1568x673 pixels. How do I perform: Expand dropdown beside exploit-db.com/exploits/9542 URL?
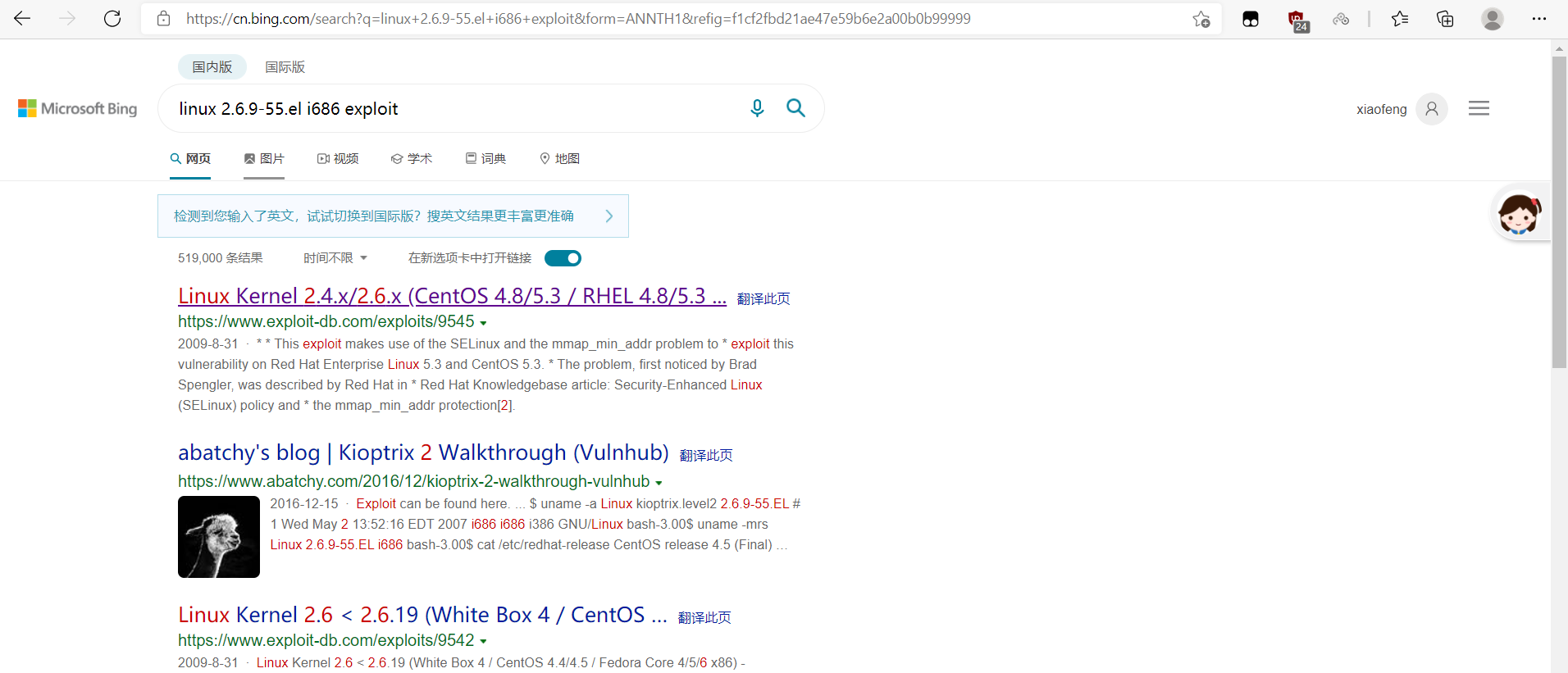click(x=483, y=642)
